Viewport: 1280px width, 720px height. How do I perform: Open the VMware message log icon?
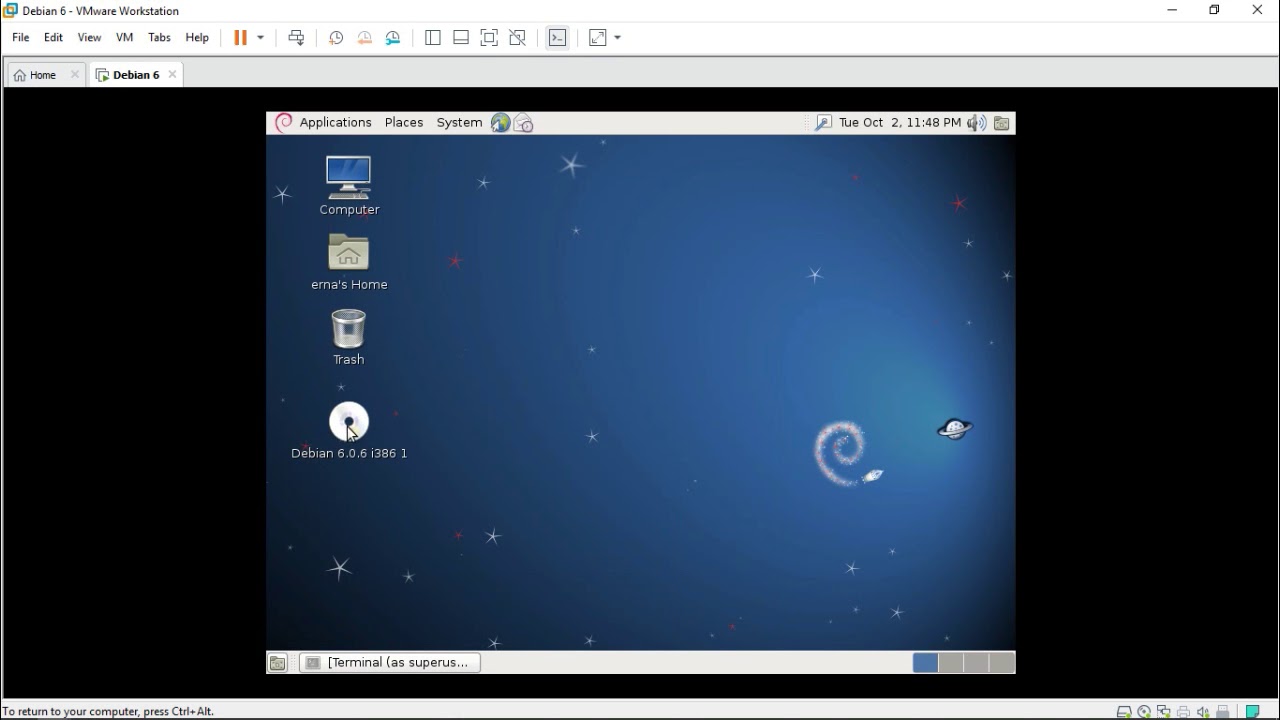(x=1253, y=712)
